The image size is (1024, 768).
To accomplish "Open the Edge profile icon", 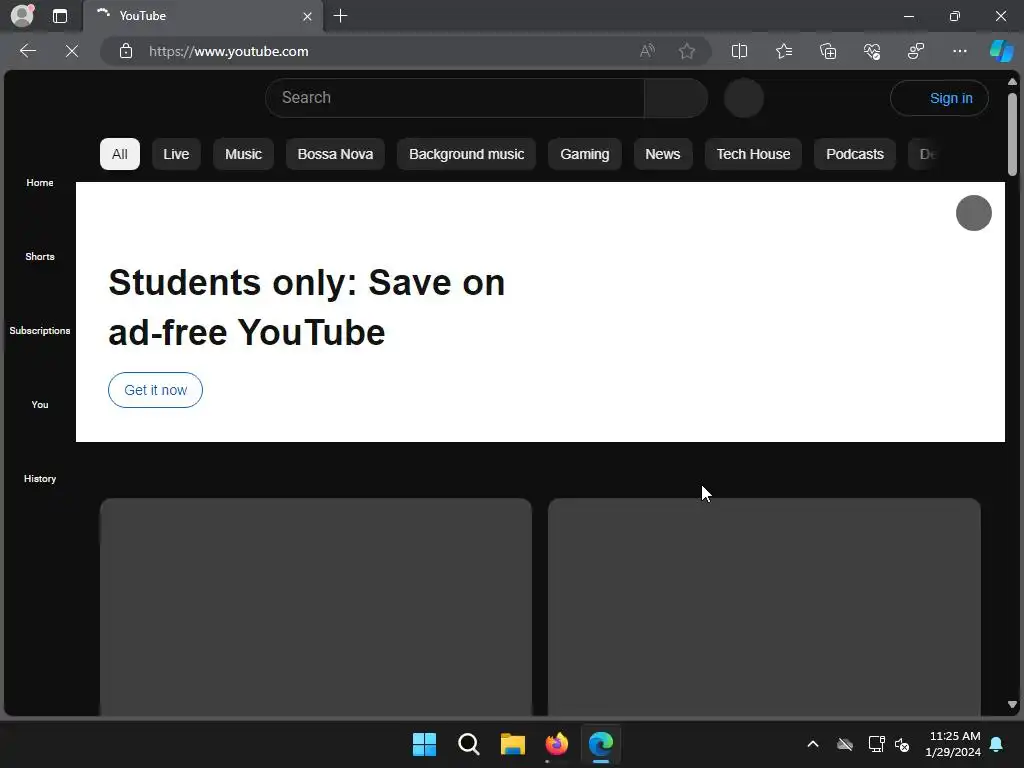I will click(x=22, y=16).
